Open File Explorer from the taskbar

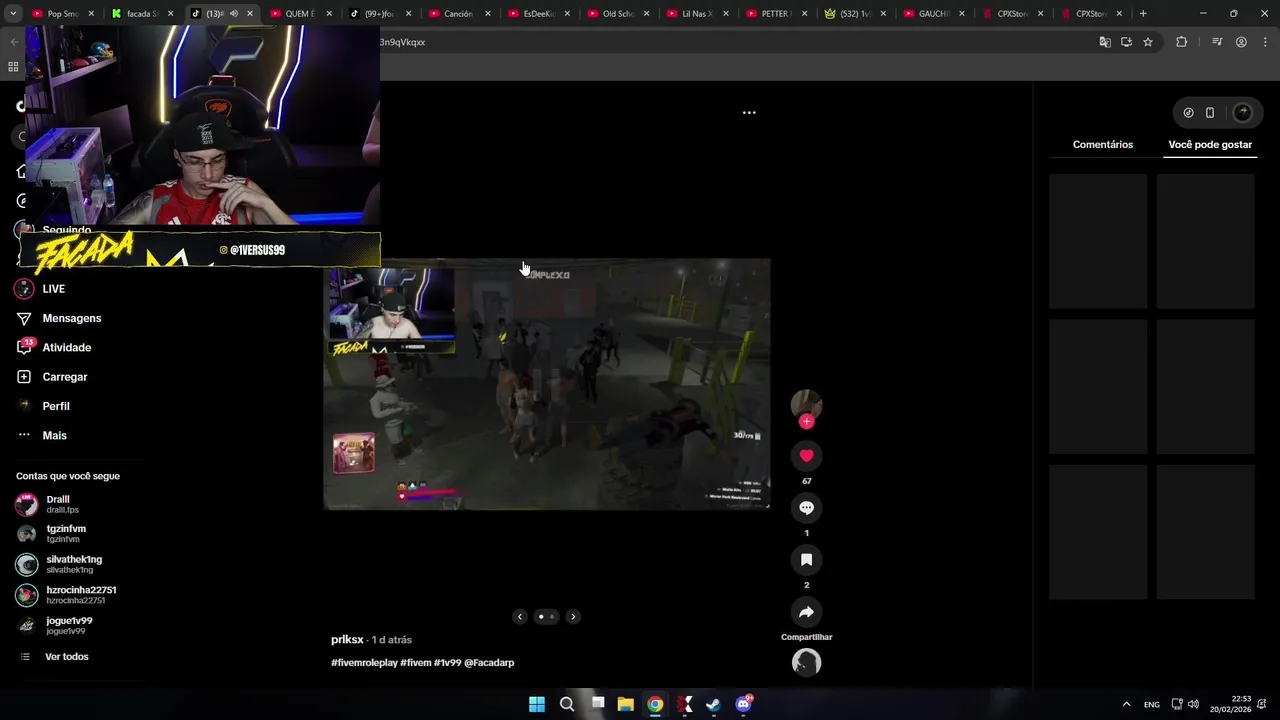click(x=625, y=704)
